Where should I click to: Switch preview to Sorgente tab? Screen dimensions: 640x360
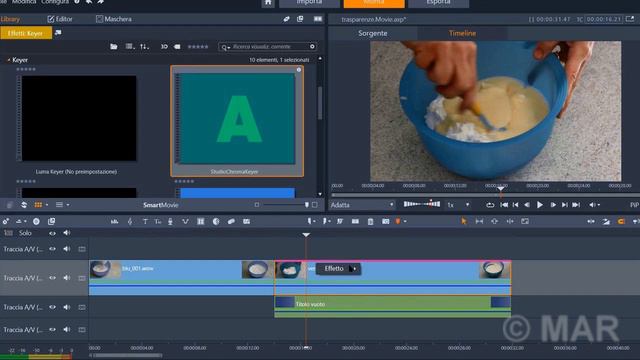tap(373, 33)
